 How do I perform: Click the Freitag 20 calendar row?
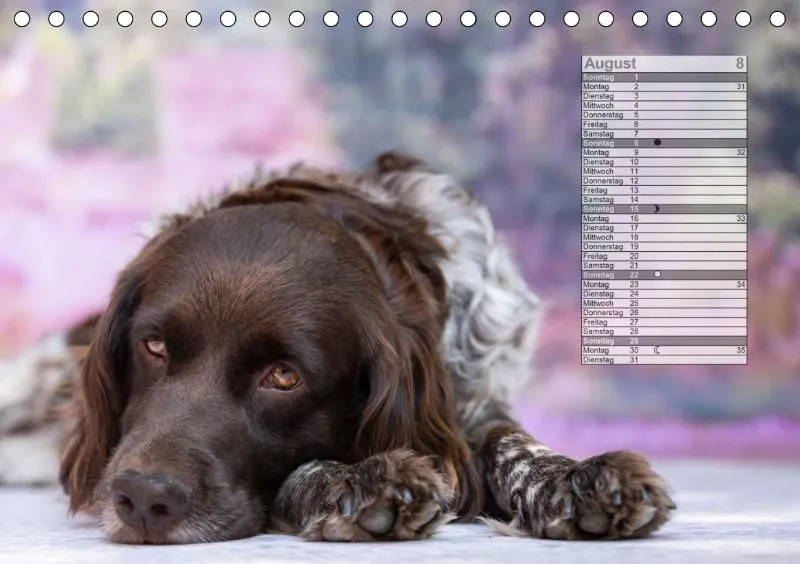(x=664, y=256)
